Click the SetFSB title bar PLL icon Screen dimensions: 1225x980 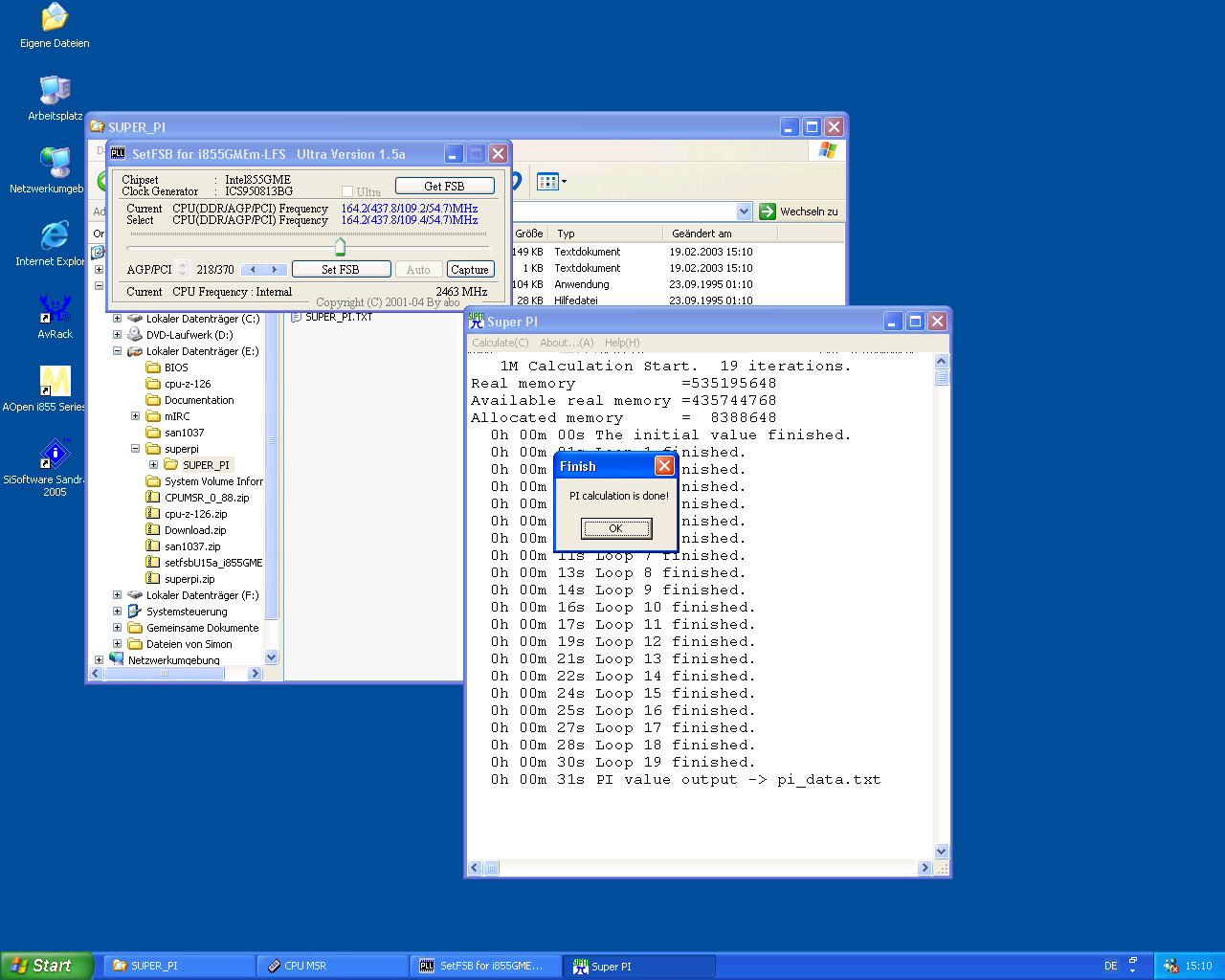[118, 153]
